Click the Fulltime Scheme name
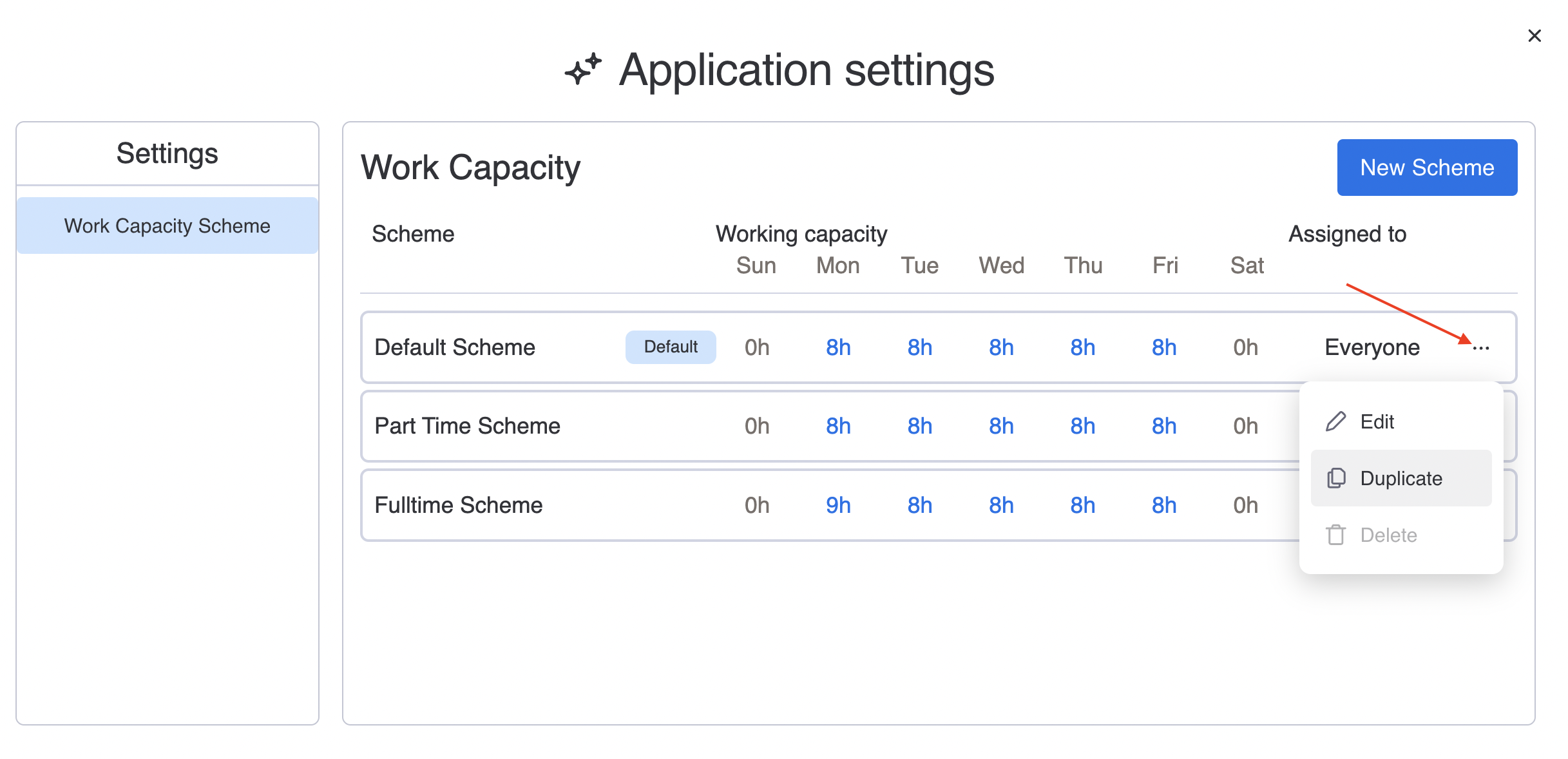This screenshot has width=1568, height=759. (x=458, y=505)
